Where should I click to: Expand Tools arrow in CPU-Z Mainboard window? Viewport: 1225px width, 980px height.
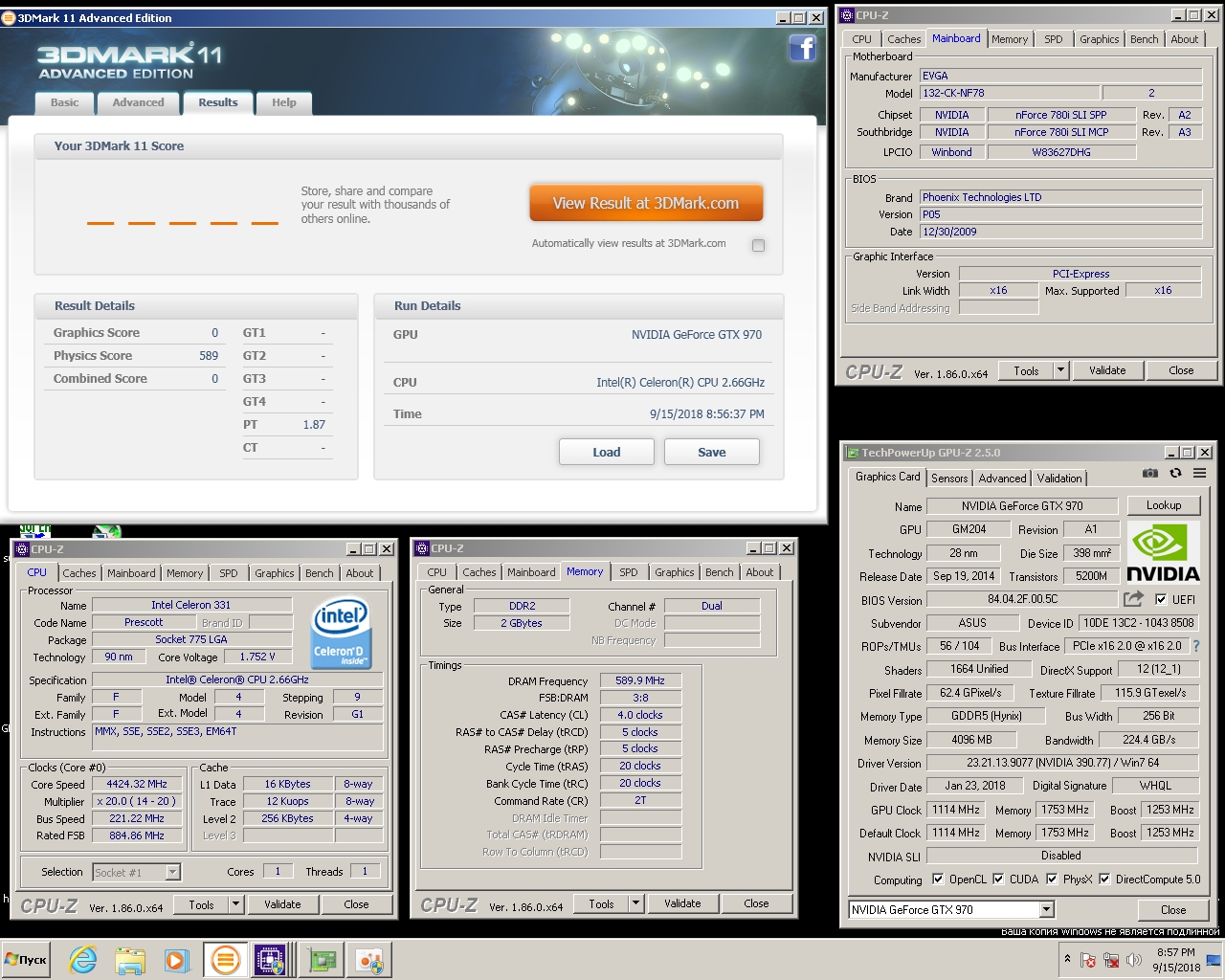point(1060,370)
